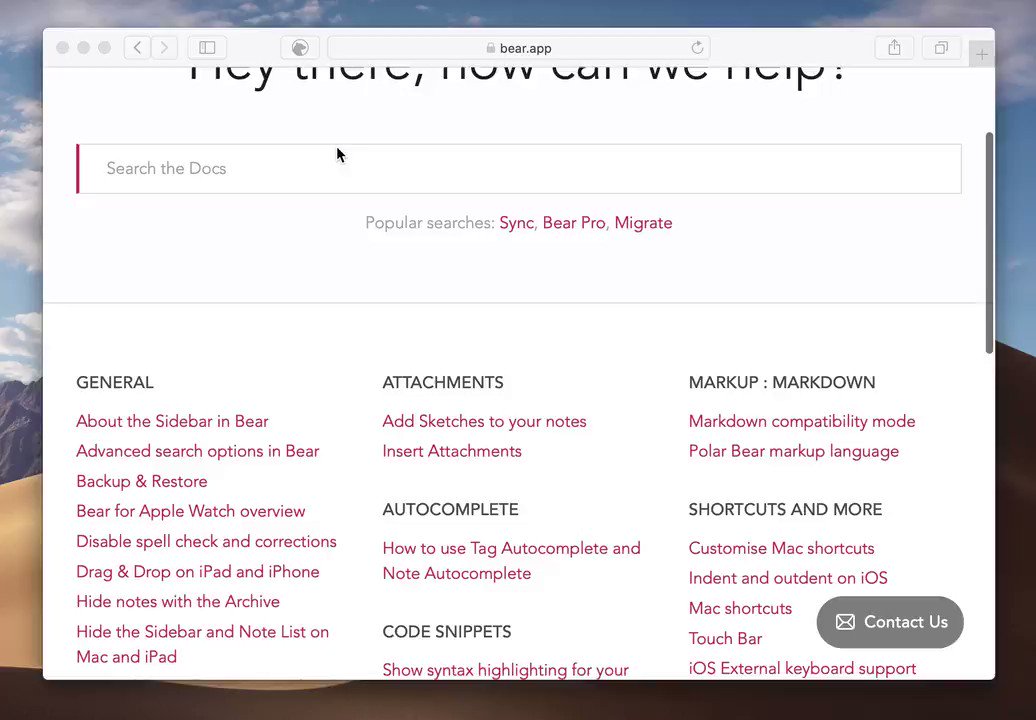Open Advanced search options in Bear
1036x720 pixels.
coord(198,451)
